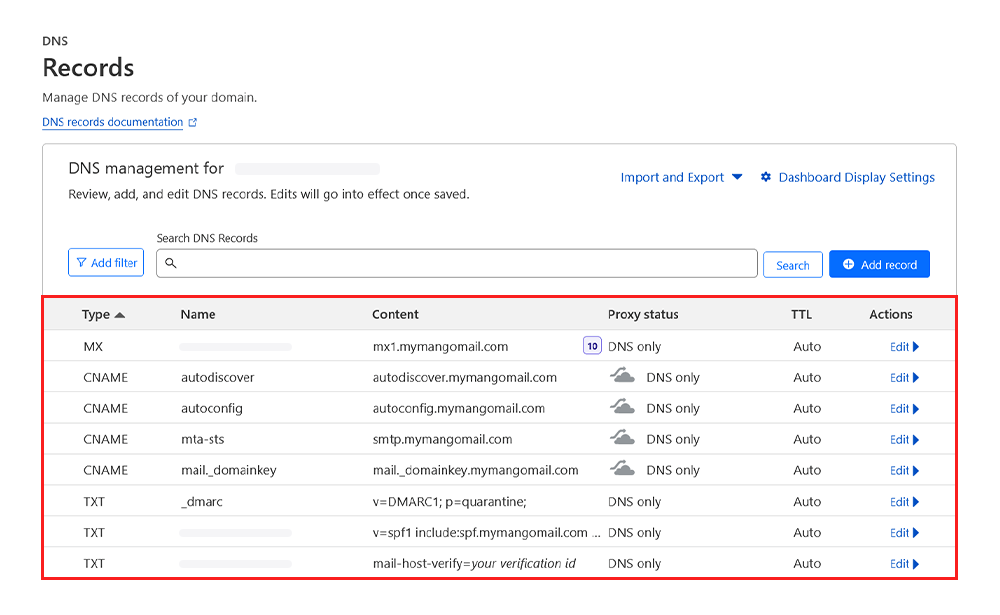Viewport: 1000px width, 615px height.
Task: Click the priority 10 badge on MX row
Action: coord(592,346)
